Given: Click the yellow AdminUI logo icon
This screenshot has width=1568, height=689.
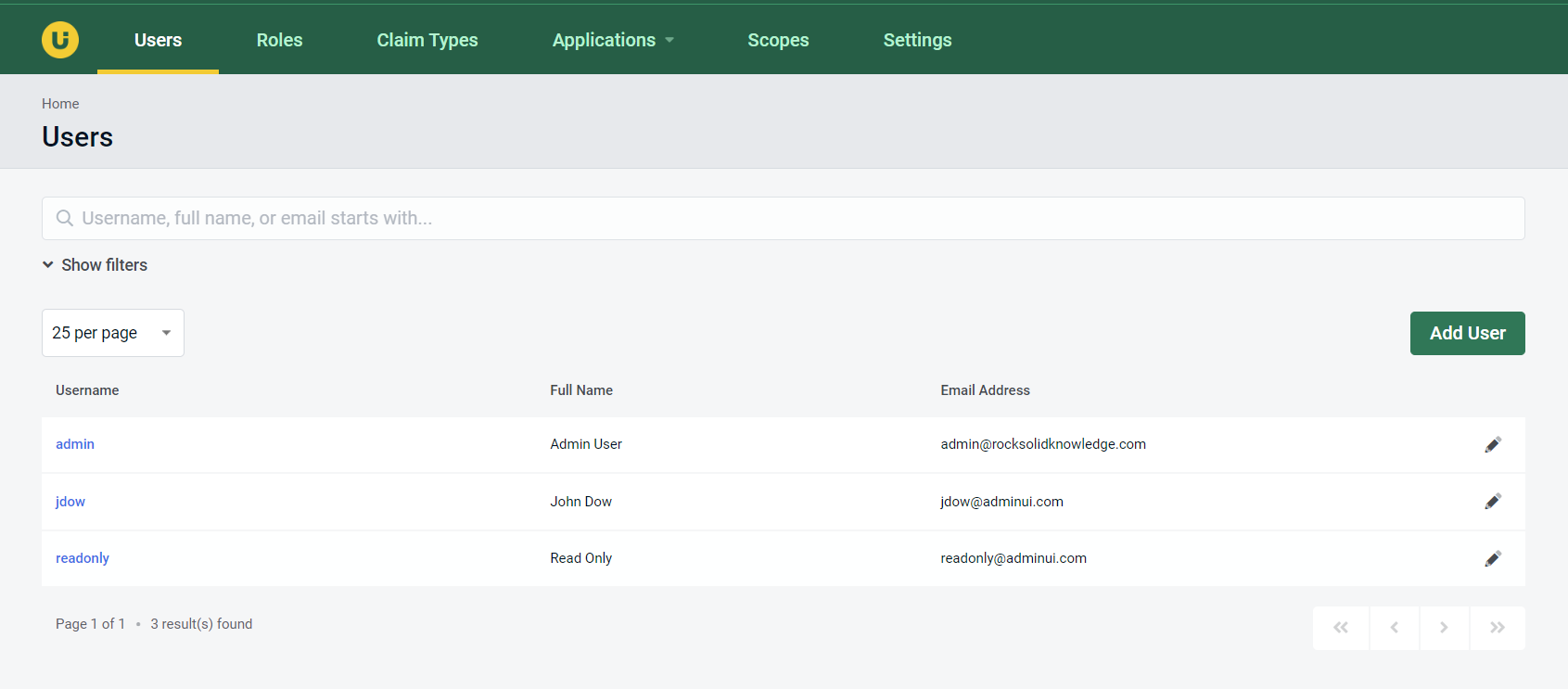Looking at the screenshot, I should tap(60, 40).
